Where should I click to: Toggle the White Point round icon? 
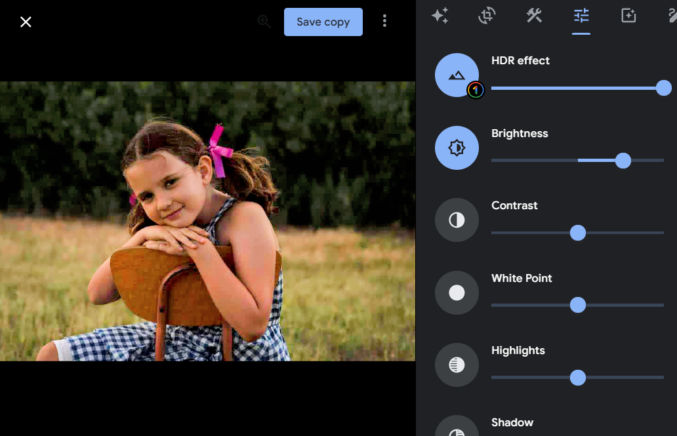pyautogui.click(x=456, y=293)
